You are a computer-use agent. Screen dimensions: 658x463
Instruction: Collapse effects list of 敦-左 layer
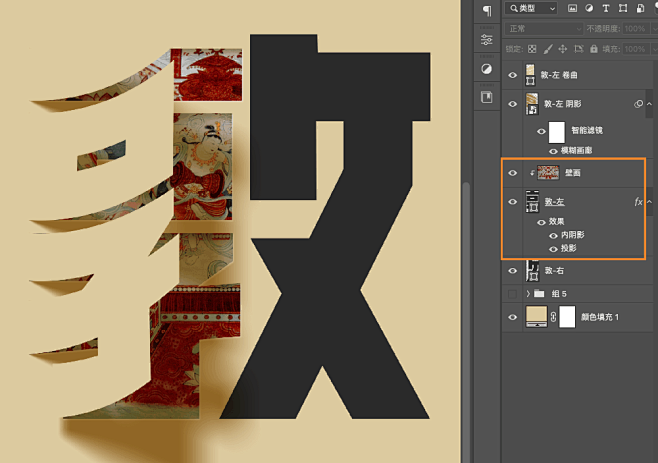click(x=650, y=202)
